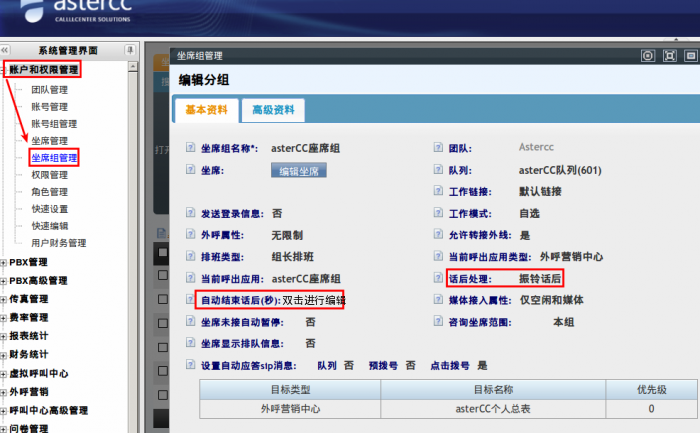Click help icon beside 坐席组名称 field

(192, 148)
